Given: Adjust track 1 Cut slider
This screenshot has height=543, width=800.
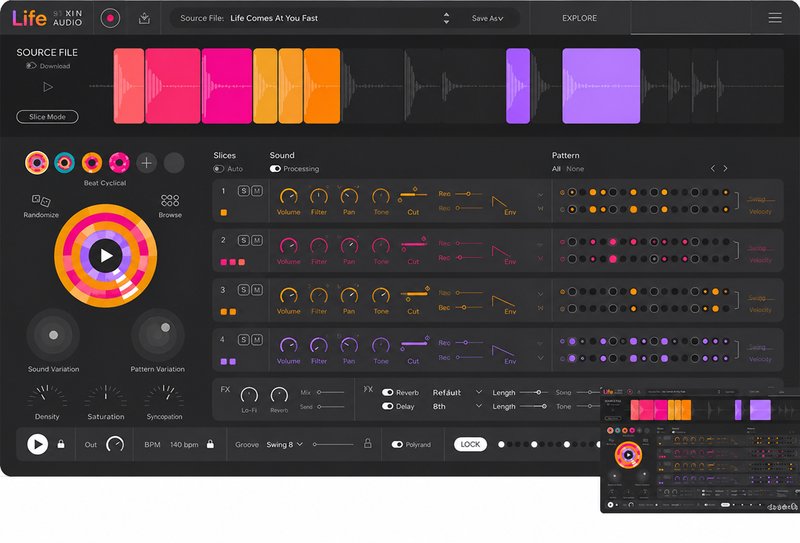Looking at the screenshot, I should click(413, 194).
